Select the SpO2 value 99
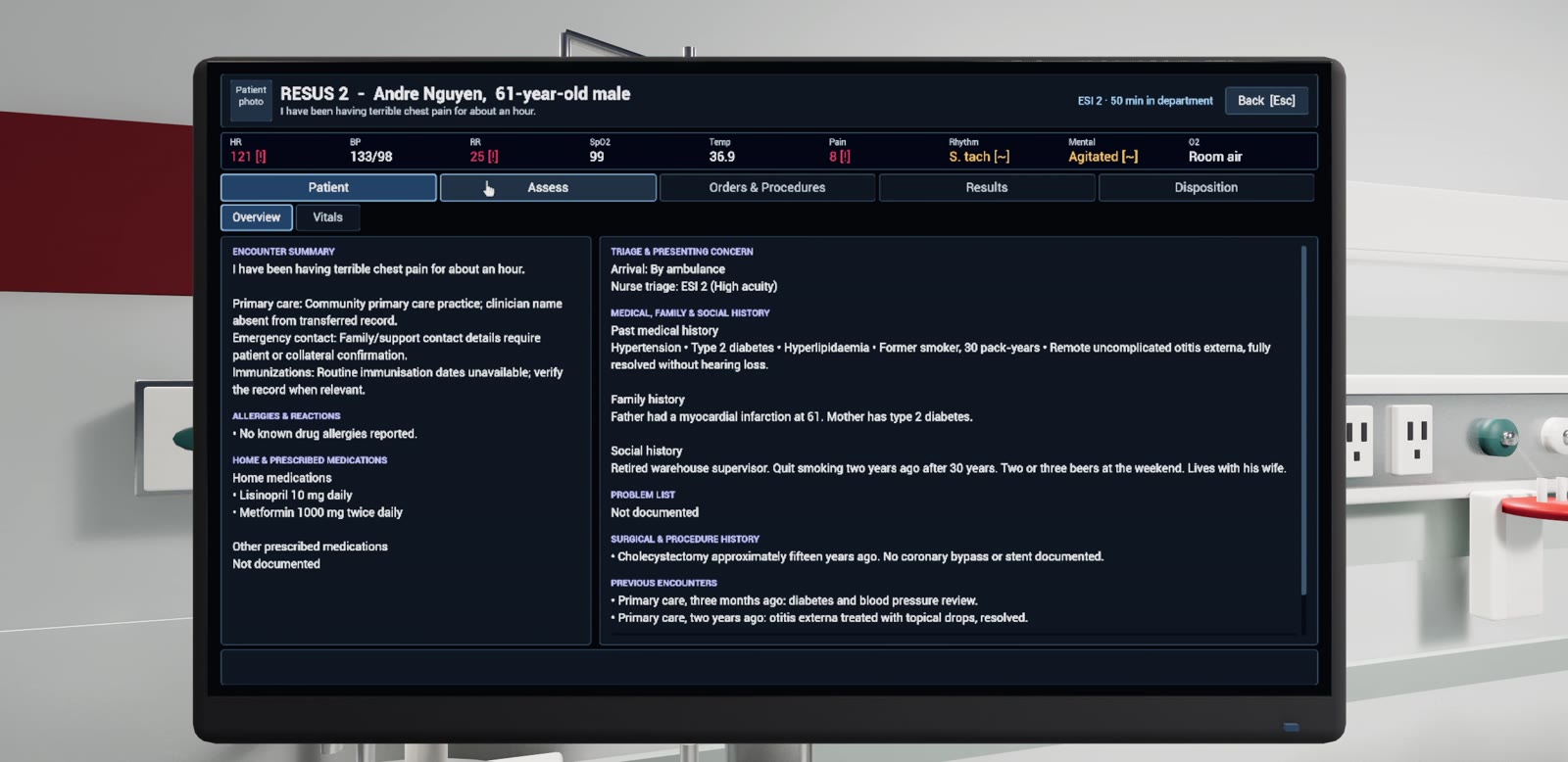 pyautogui.click(x=597, y=157)
